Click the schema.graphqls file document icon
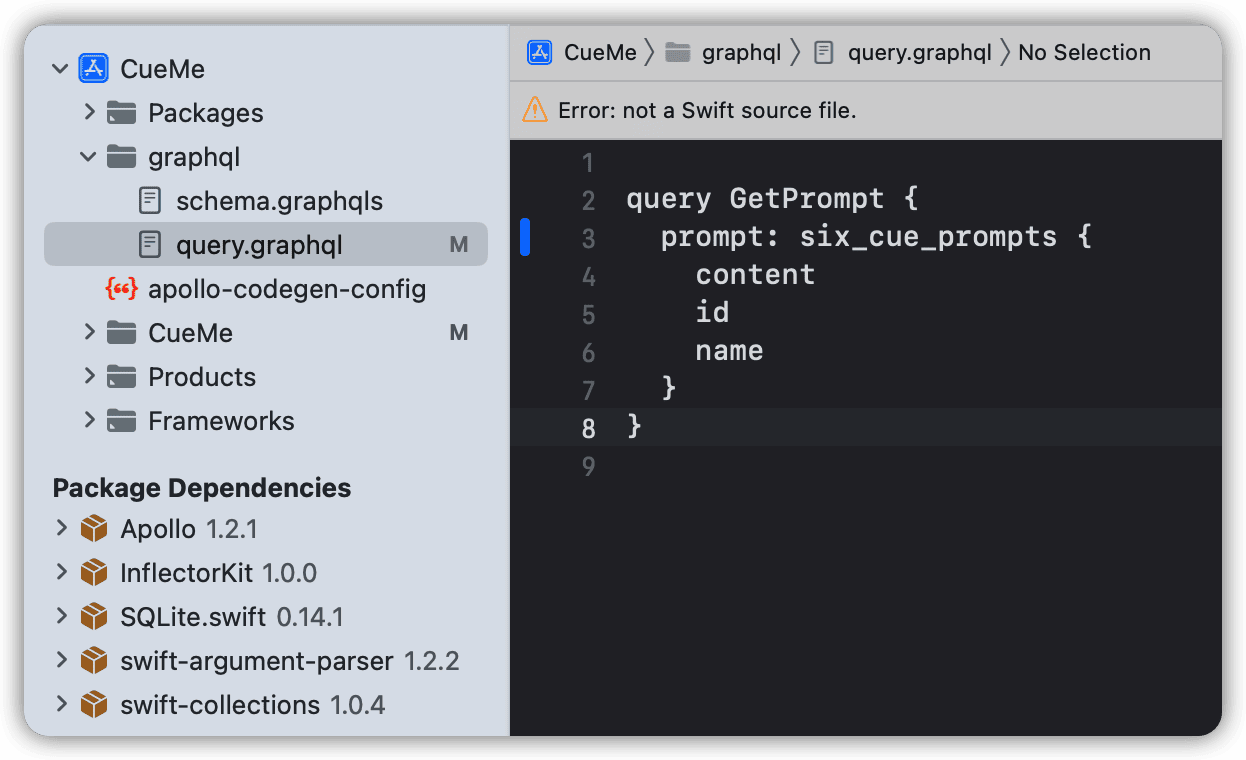This screenshot has height=760, width=1246. tap(150, 201)
